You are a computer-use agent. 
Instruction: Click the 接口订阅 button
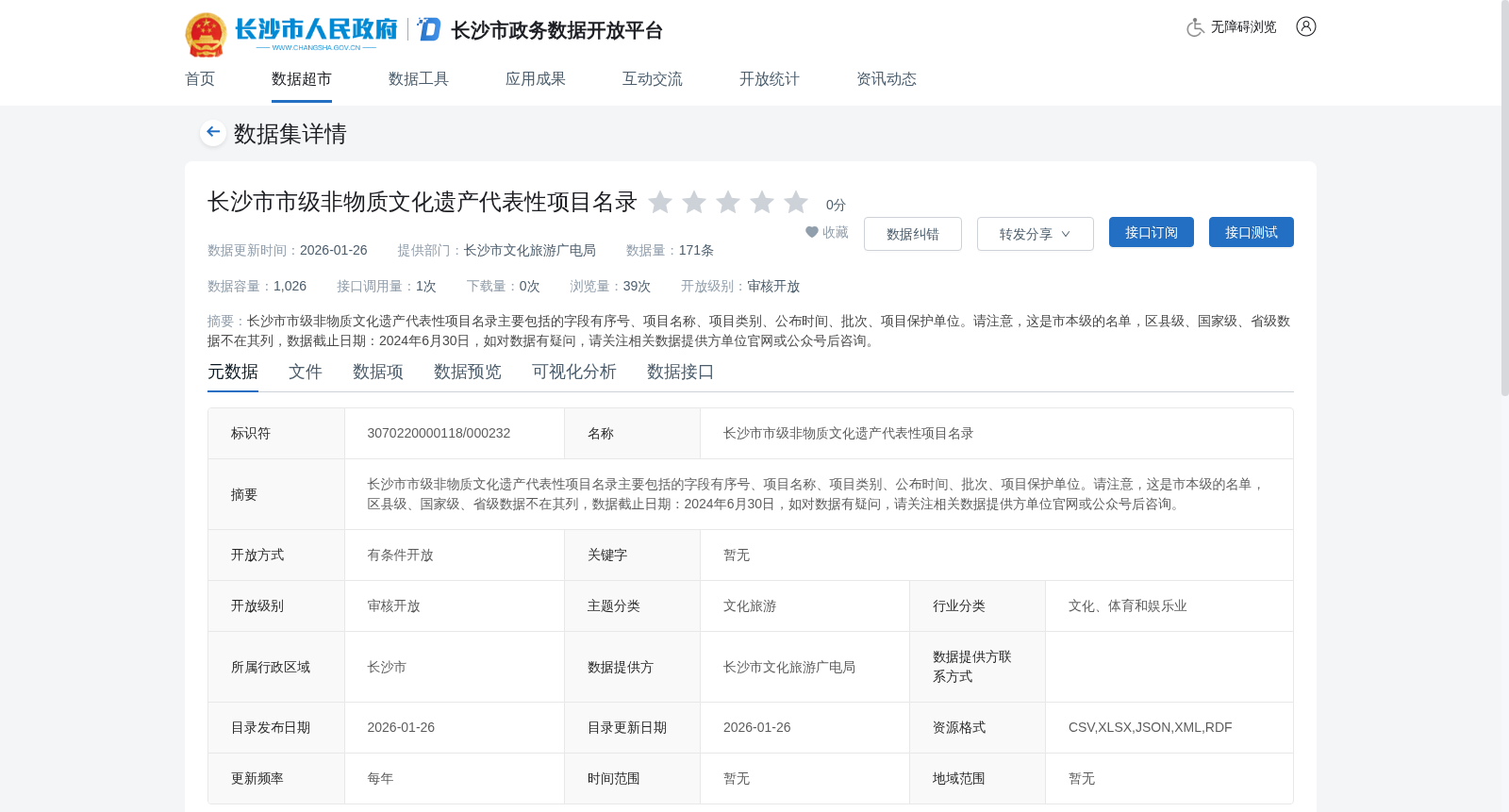click(1152, 232)
